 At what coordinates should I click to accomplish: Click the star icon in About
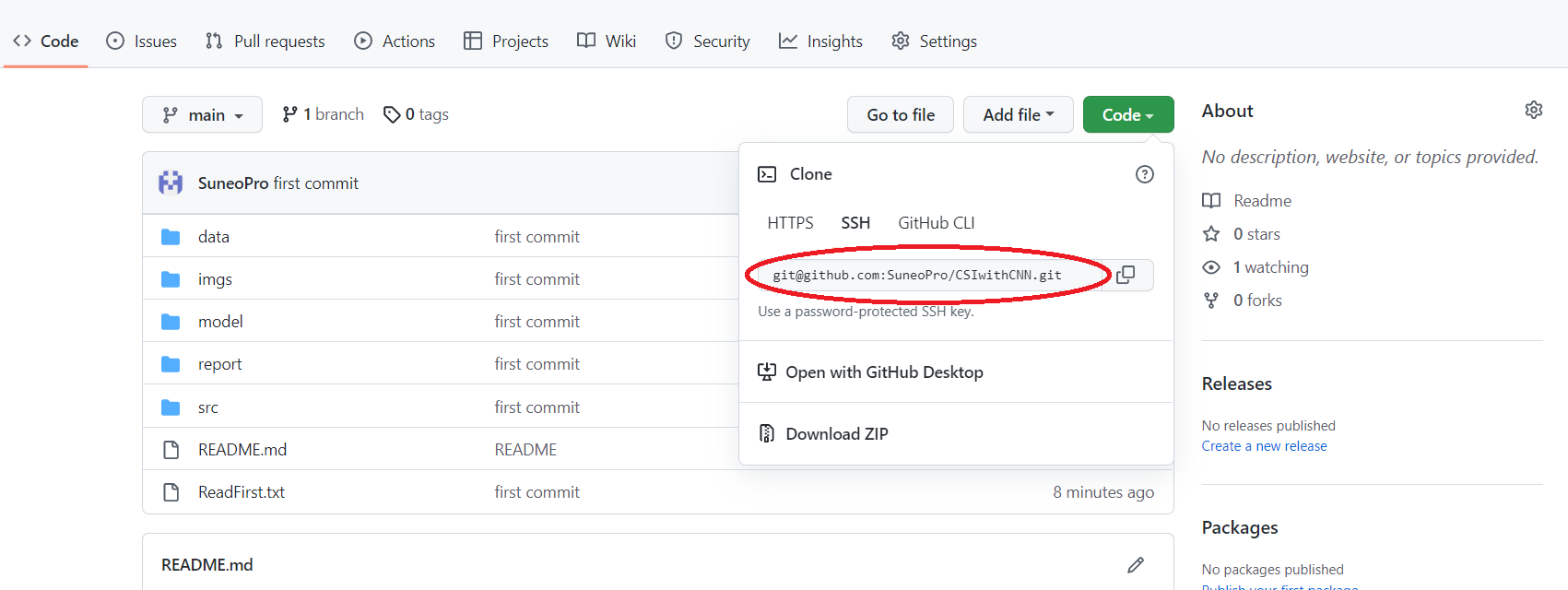click(1211, 234)
